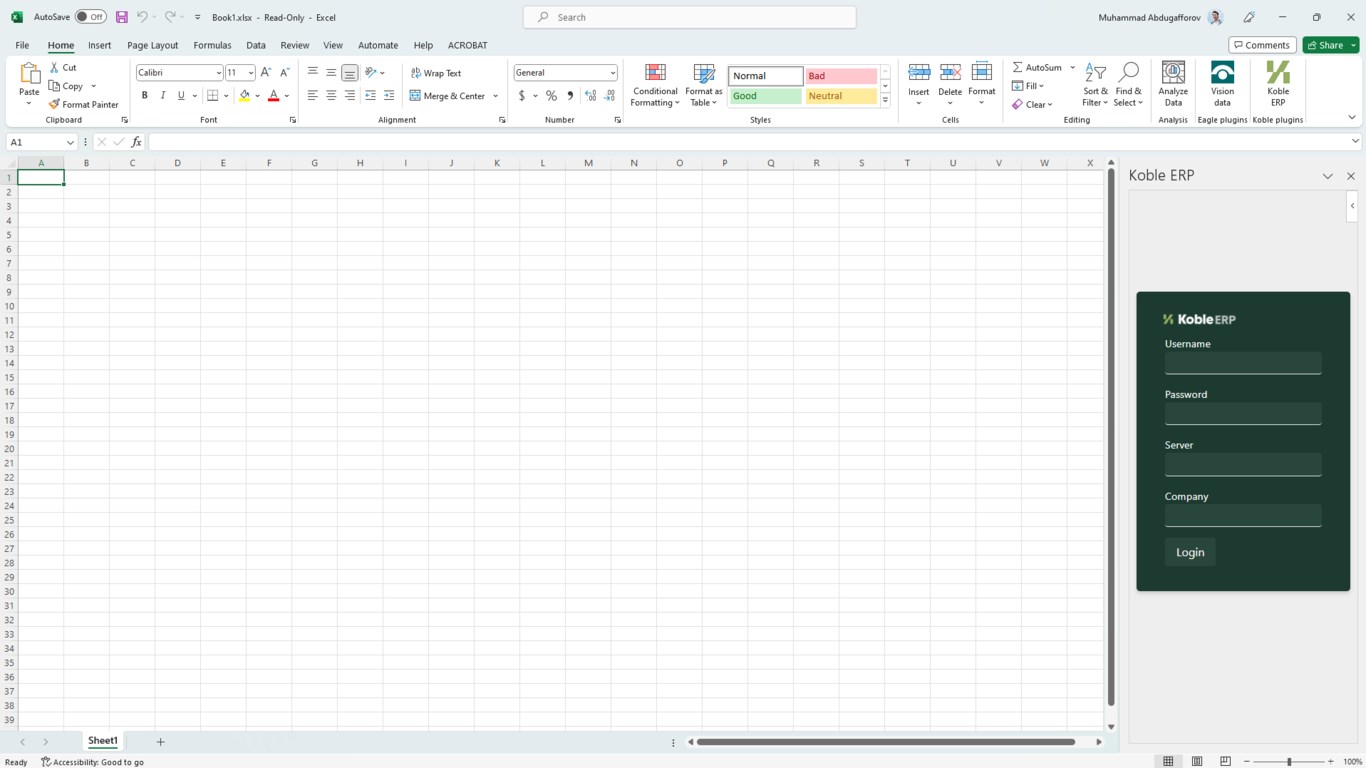This screenshot has width=1366, height=768.
Task: Open Merge & Center dropdown arrow
Action: point(495,96)
